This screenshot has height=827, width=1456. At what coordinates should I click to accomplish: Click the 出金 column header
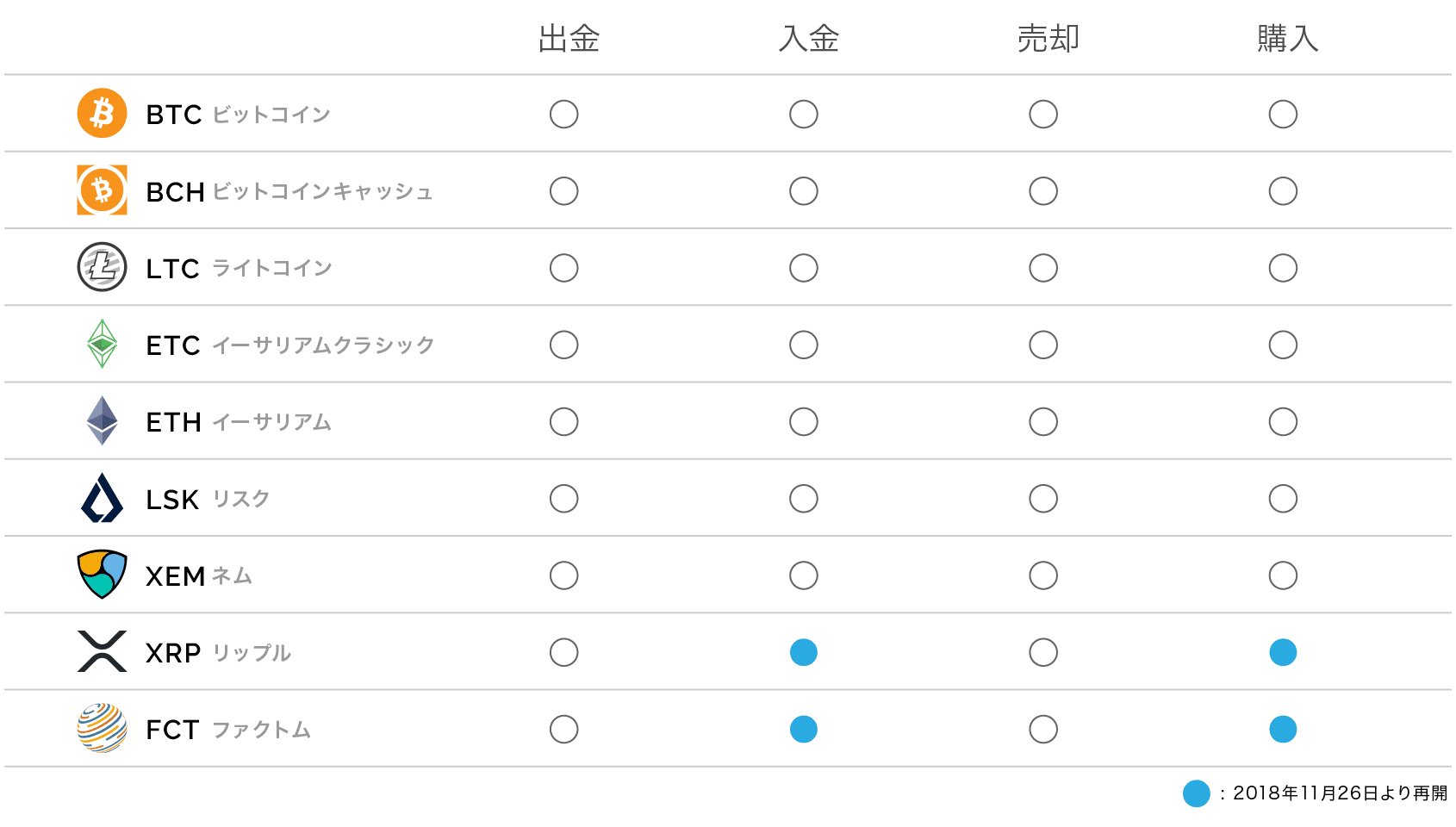[569, 39]
